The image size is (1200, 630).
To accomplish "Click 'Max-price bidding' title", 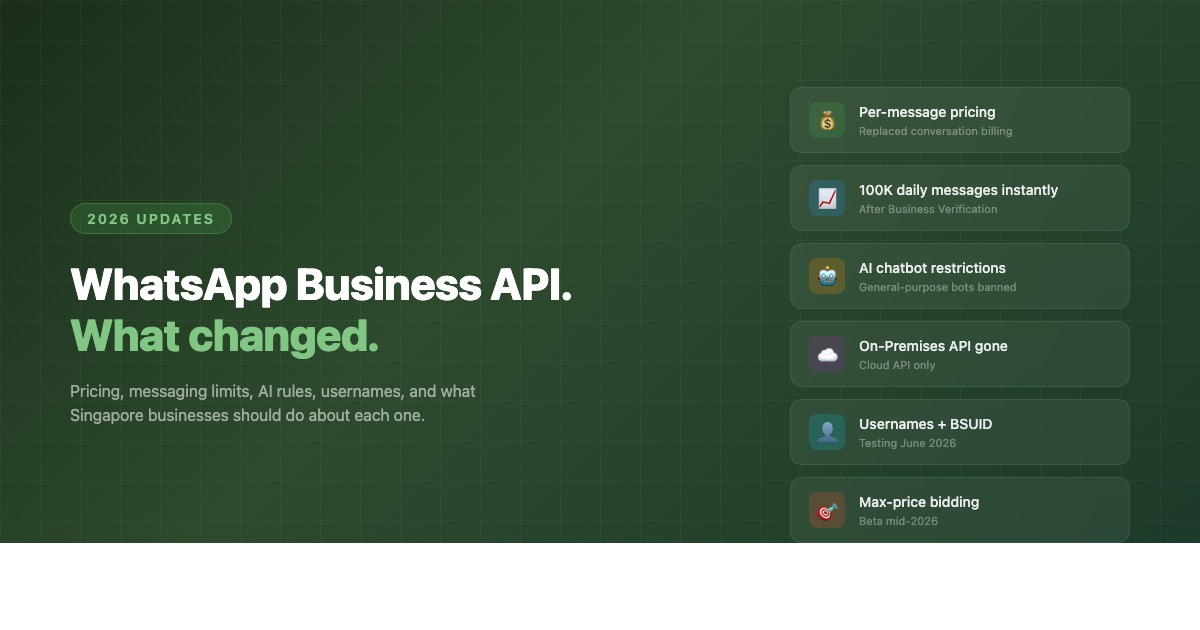I will click(x=919, y=502).
